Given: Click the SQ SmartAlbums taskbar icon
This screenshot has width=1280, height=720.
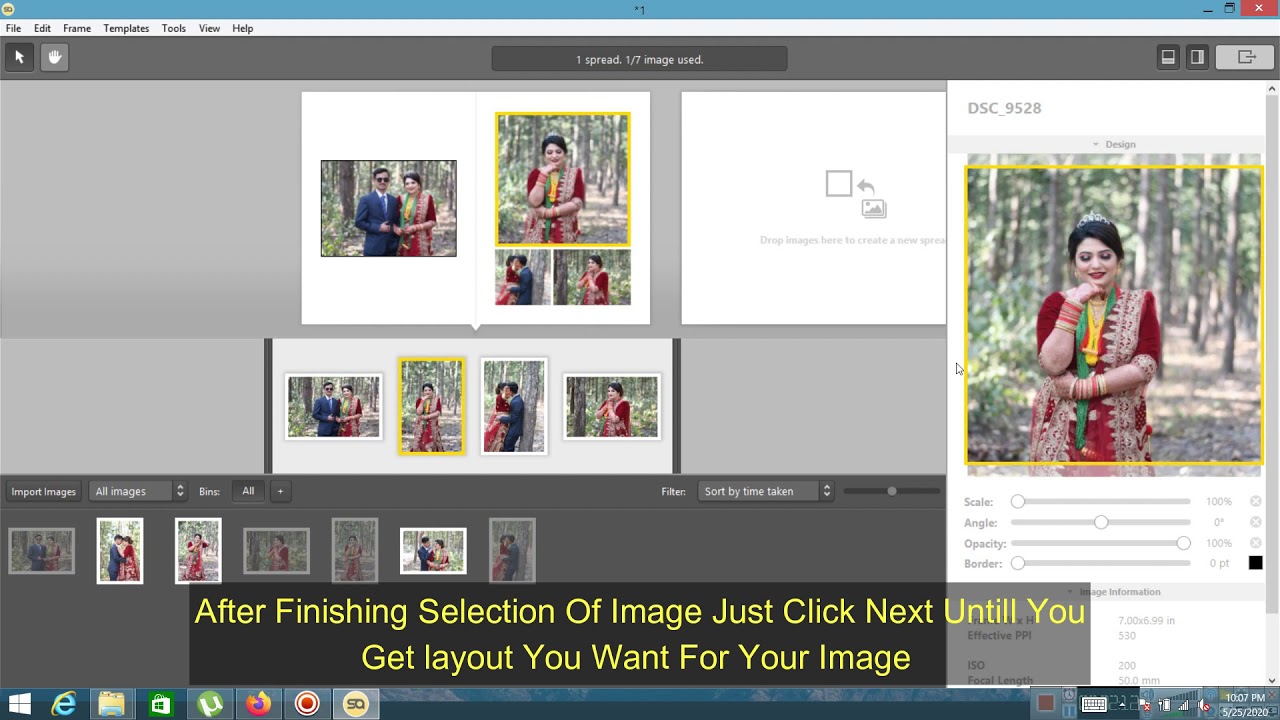Looking at the screenshot, I should (355, 704).
